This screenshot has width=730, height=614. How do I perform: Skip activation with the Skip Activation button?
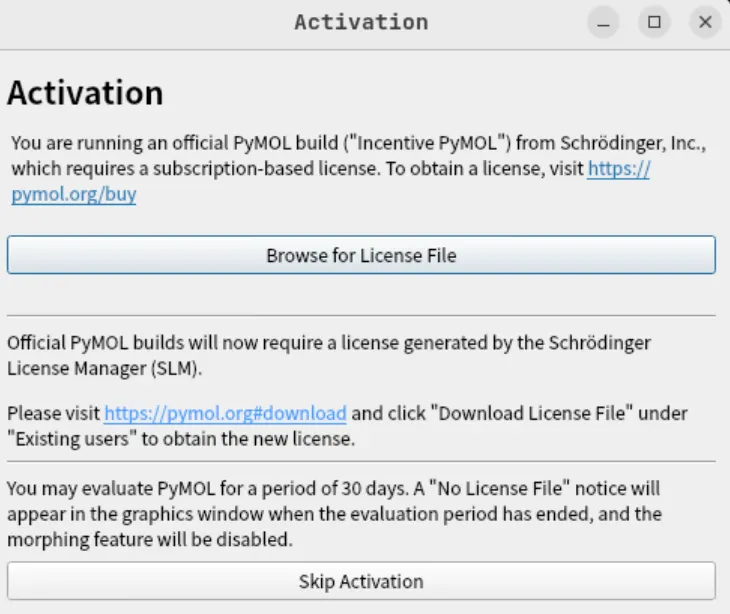[361, 581]
